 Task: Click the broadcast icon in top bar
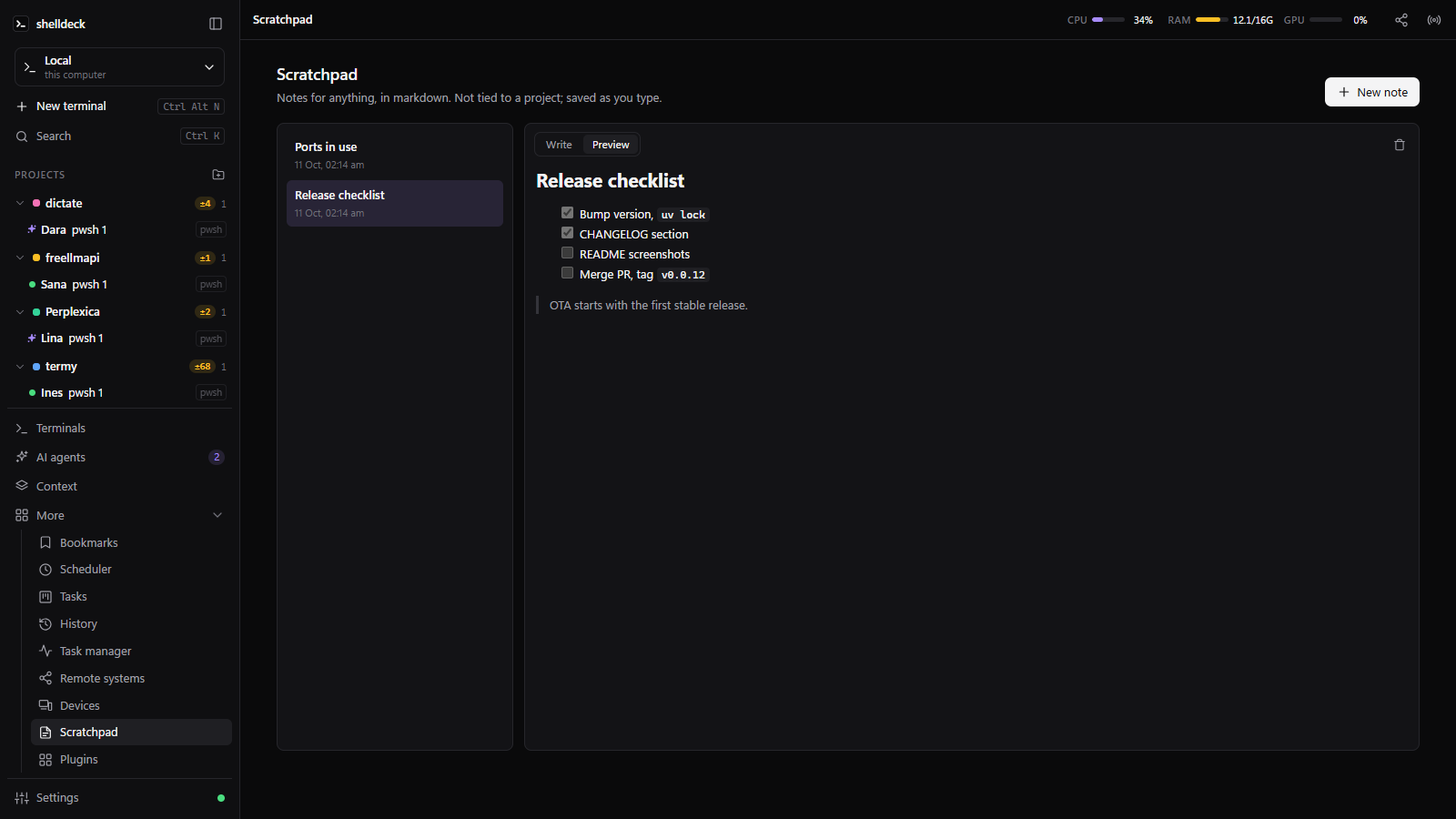pos(1434,20)
